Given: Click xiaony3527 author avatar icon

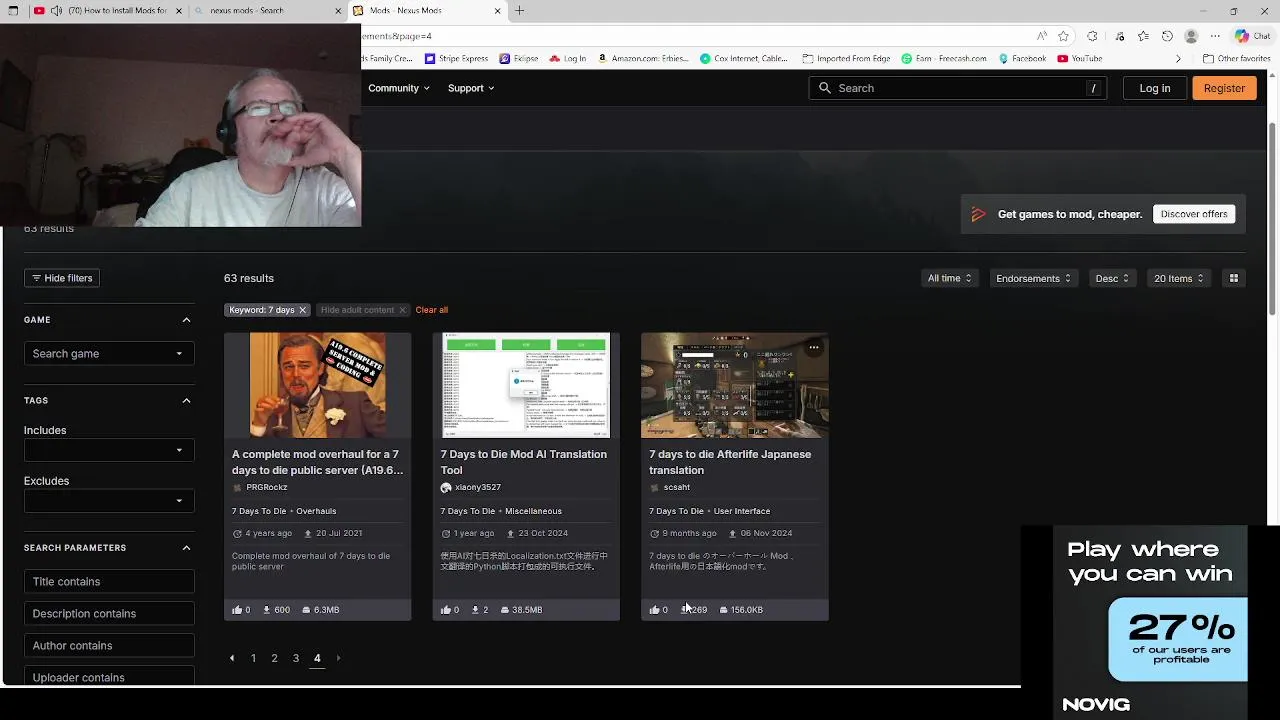Looking at the screenshot, I should 446,487.
